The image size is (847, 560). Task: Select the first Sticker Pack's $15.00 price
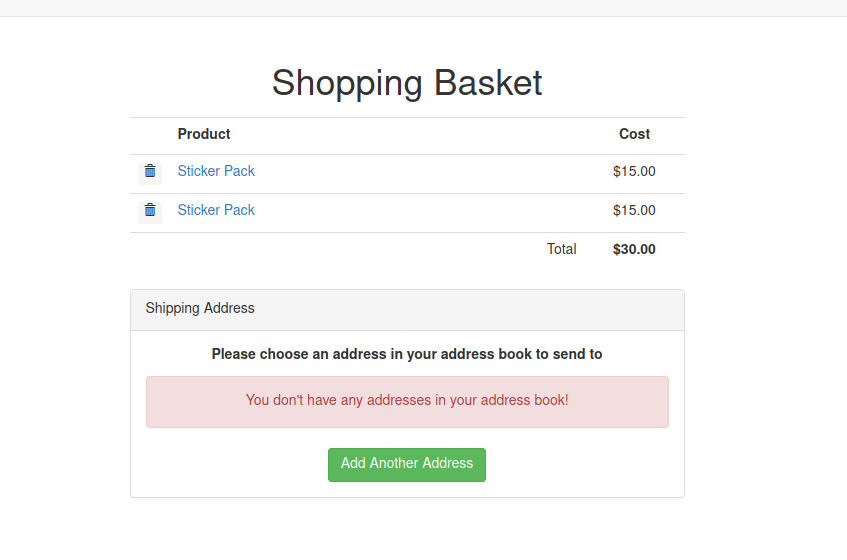(x=634, y=172)
